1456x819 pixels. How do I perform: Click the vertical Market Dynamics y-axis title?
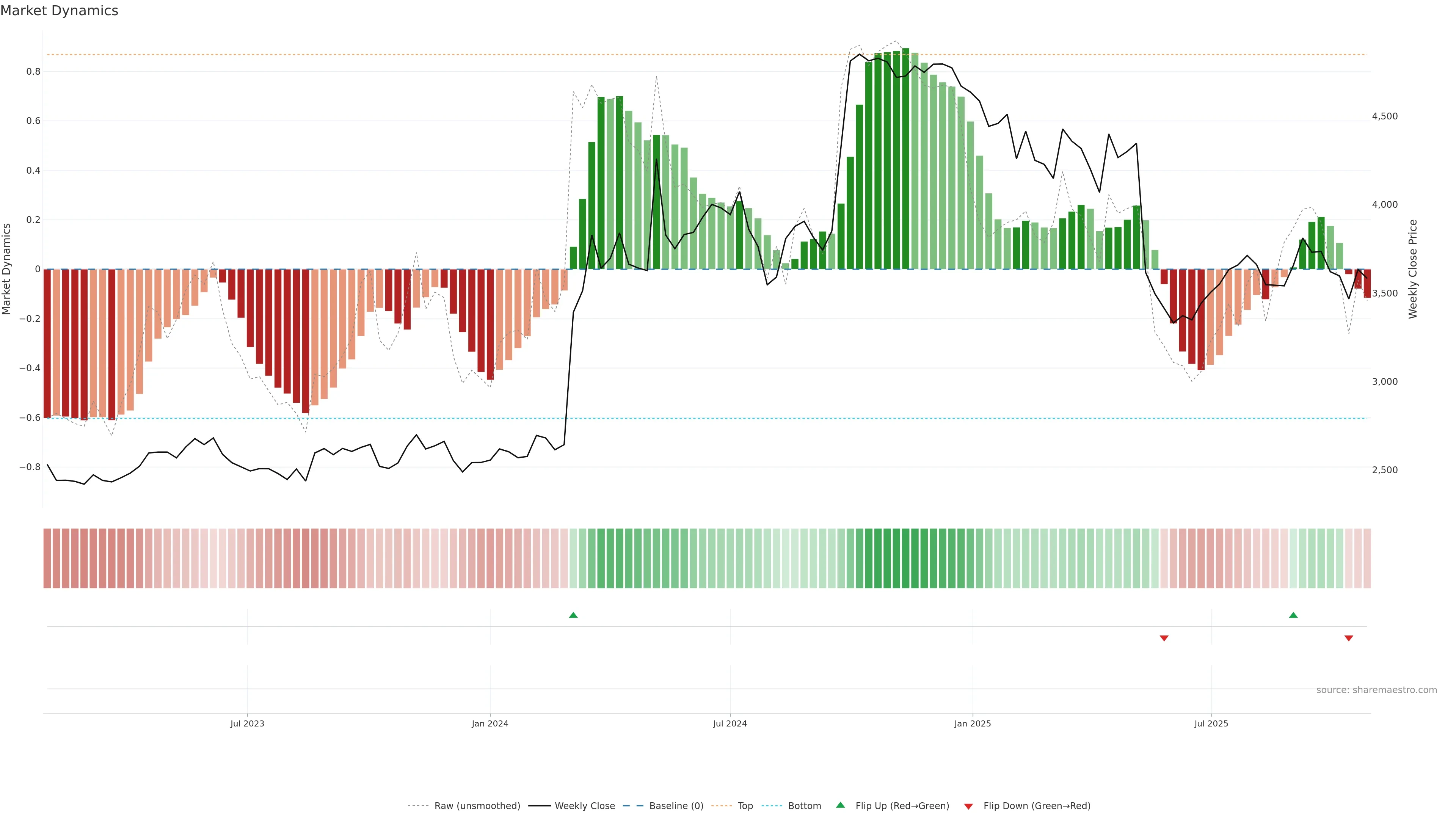pos(7,269)
